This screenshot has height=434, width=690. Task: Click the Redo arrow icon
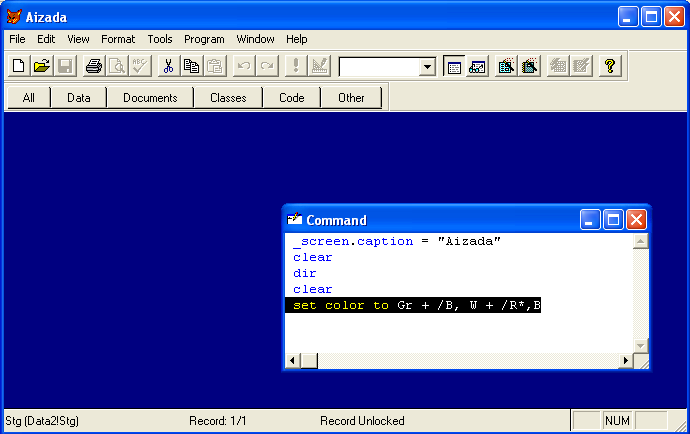(267, 66)
